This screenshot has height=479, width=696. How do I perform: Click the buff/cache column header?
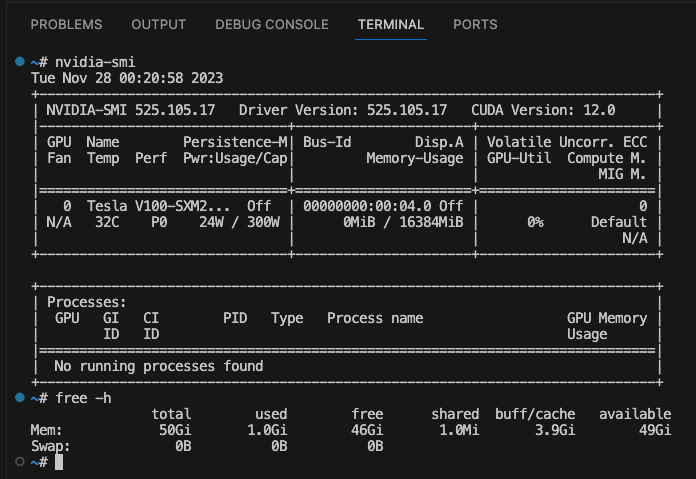(x=535, y=414)
